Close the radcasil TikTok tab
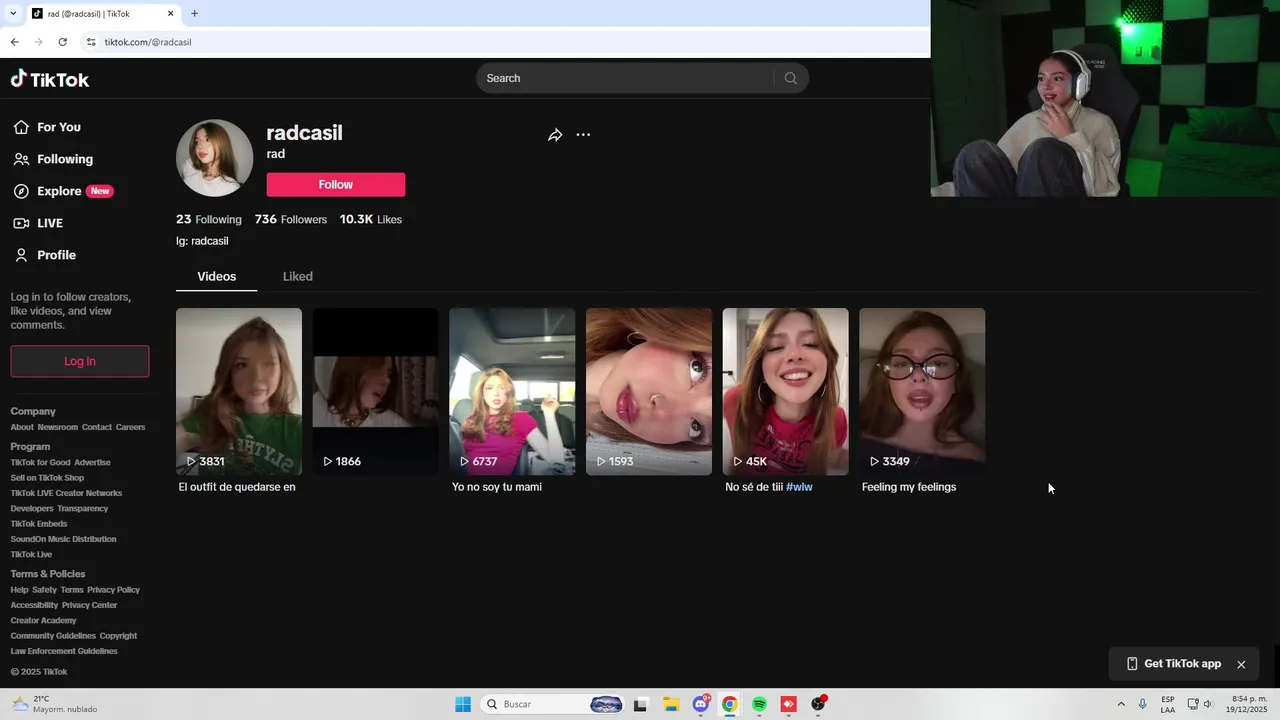 [170, 14]
